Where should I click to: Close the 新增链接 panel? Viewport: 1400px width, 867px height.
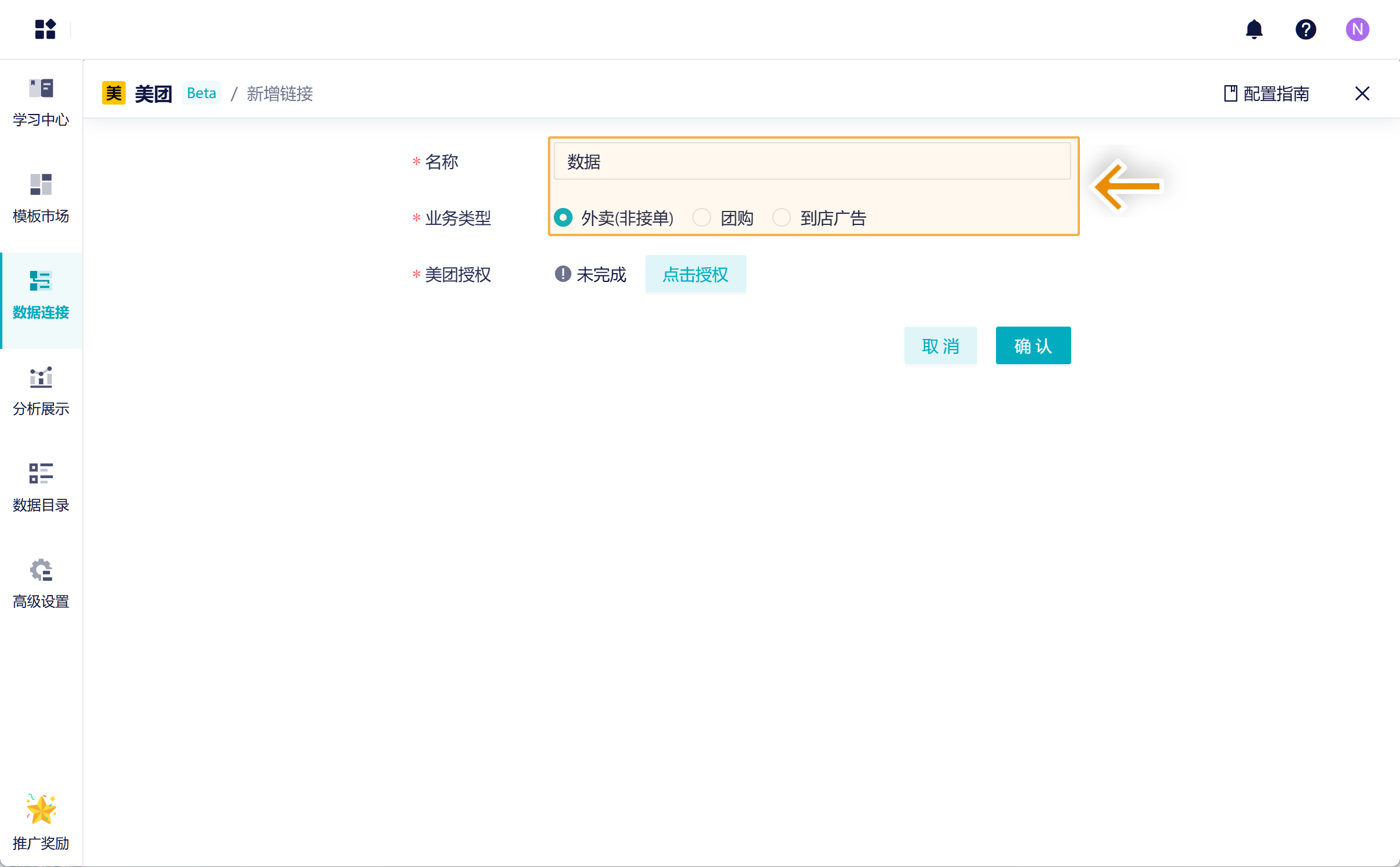[1362, 93]
